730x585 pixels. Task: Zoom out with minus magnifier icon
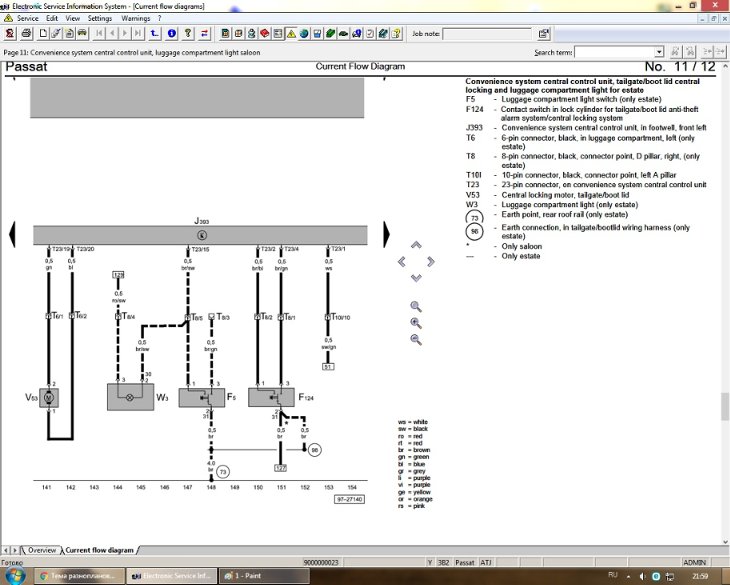416,339
